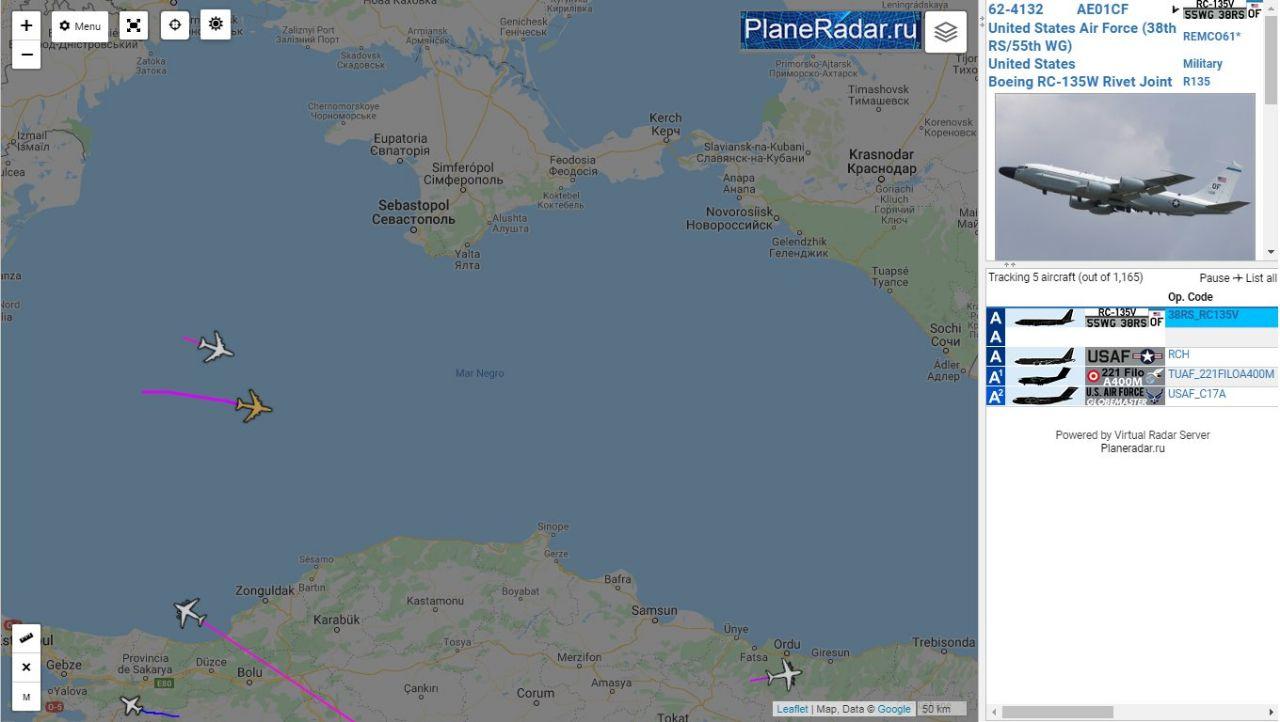Click 55WG 38RS operator flag in detail header
The width and height of the screenshot is (1280, 722).
(x=1221, y=10)
